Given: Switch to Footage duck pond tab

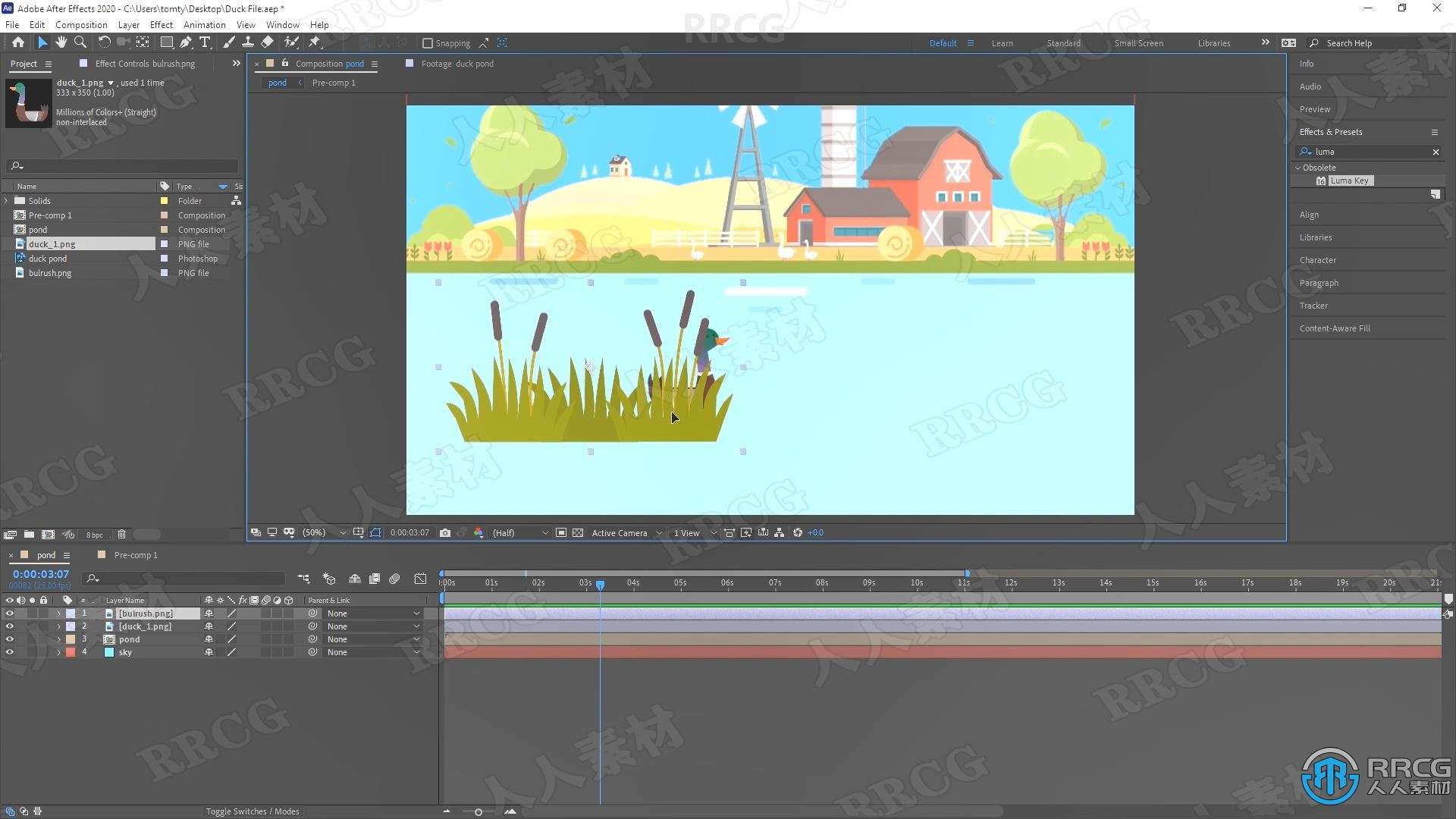Looking at the screenshot, I should pos(457,63).
